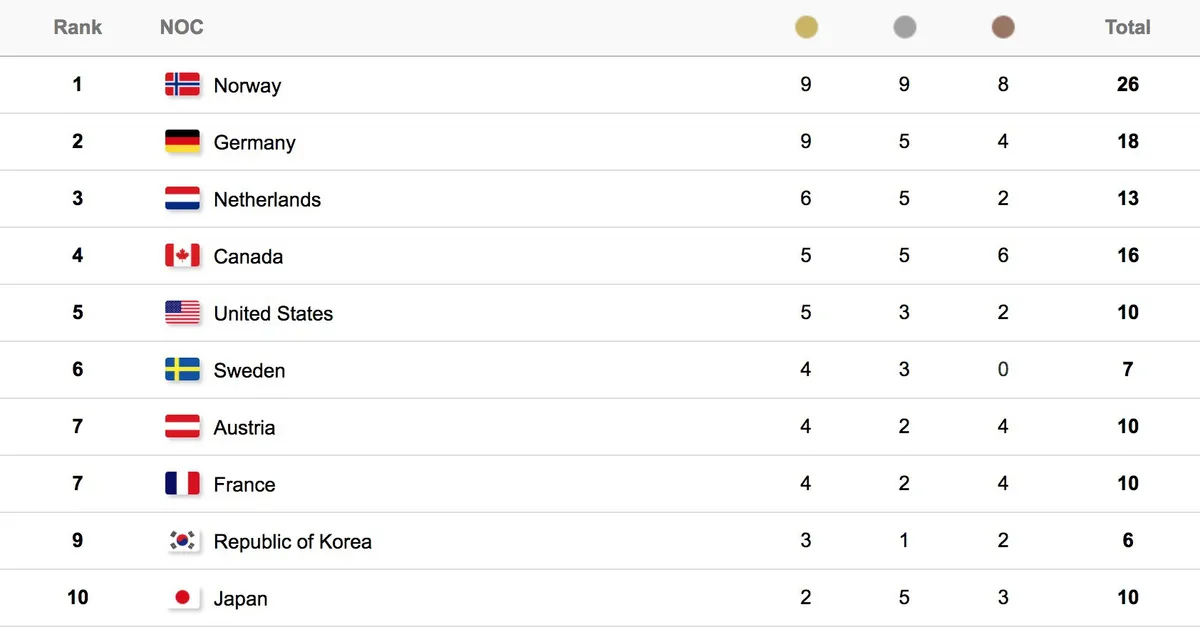1200x634 pixels.
Task: Open the Austria country link
Action: click(x=244, y=427)
